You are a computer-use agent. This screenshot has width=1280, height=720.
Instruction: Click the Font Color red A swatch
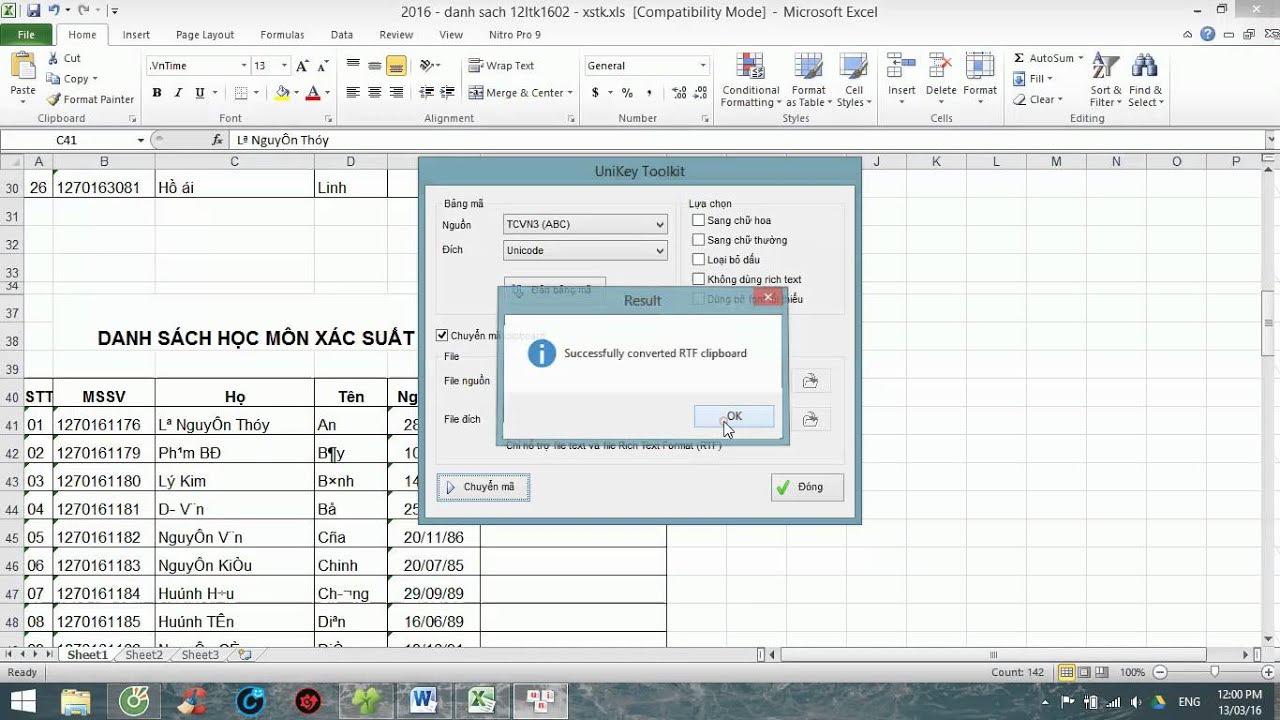click(313, 93)
